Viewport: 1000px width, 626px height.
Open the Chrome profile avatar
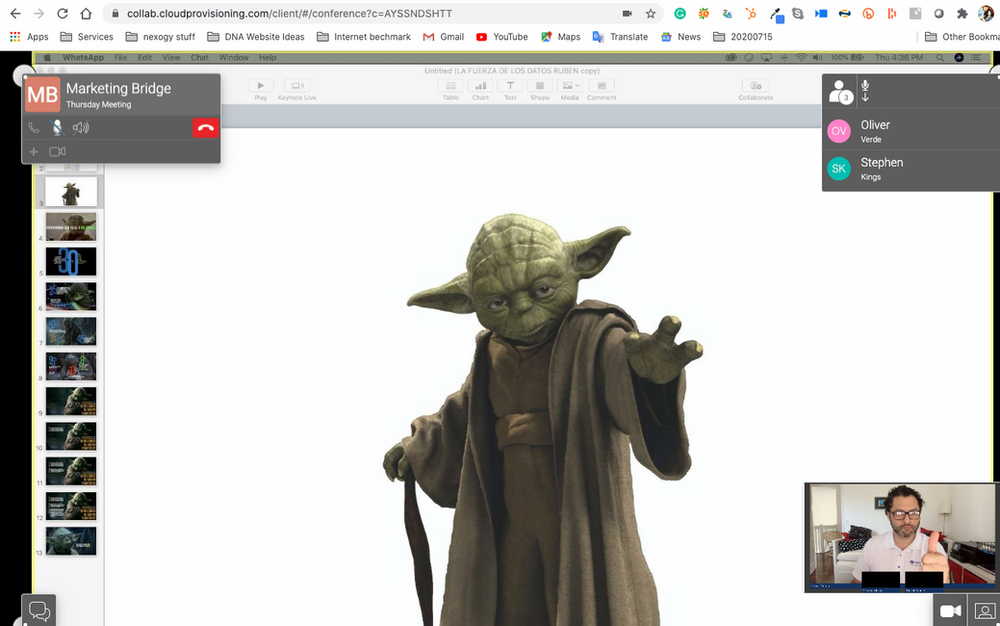(x=986, y=13)
